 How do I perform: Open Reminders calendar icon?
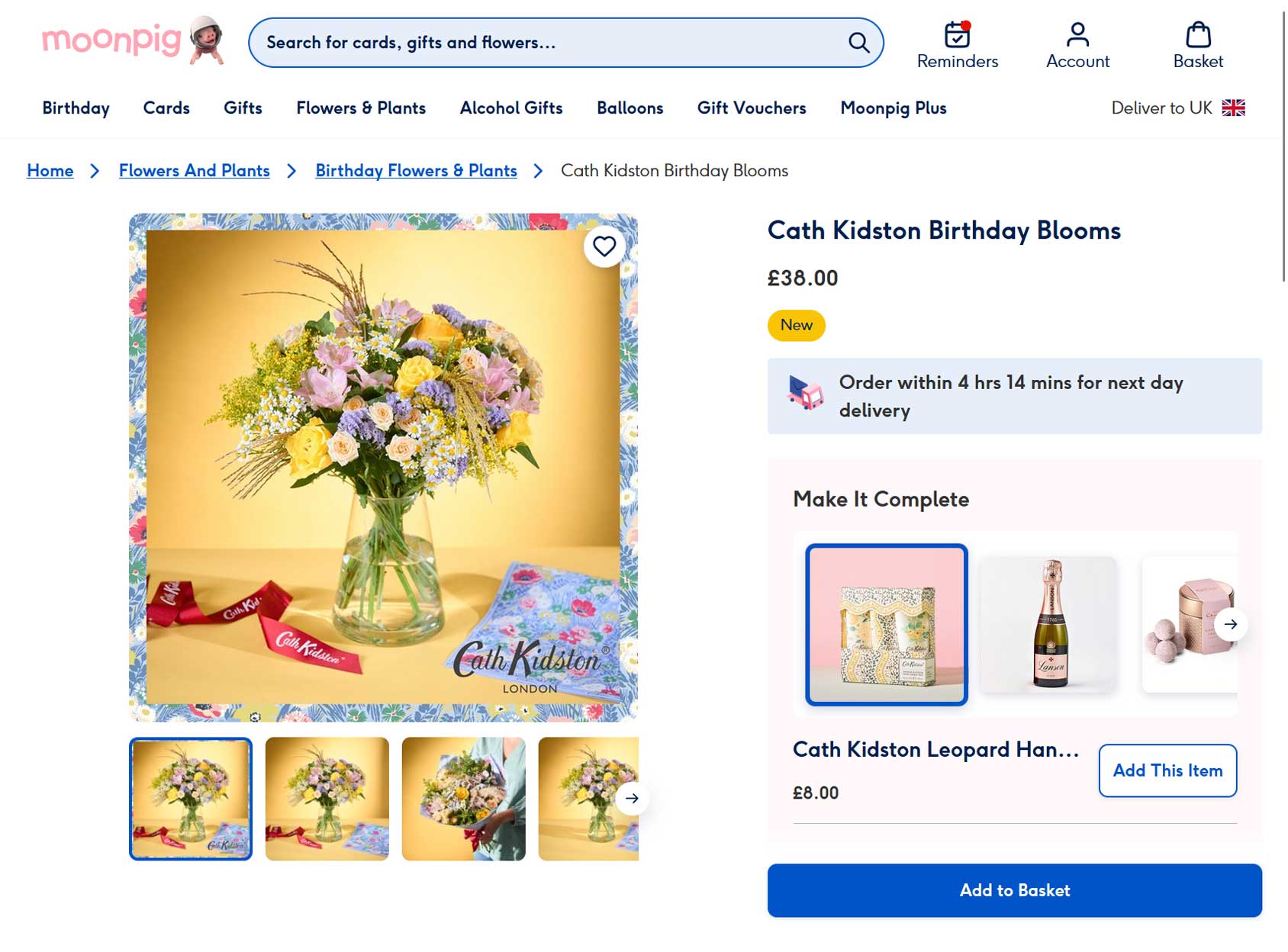[957, 34]
